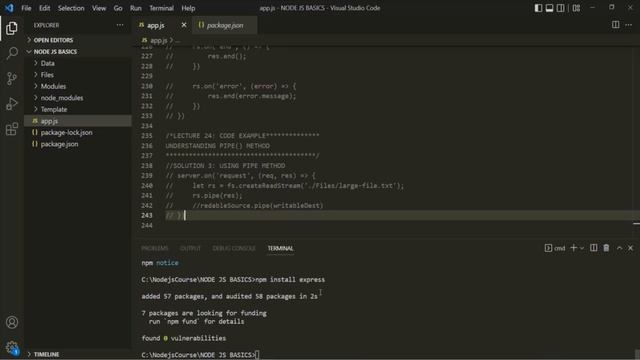Screen dimensions: 640x360
Task: Open package-lock.json in the file tree
Action: tap(78, 132)
